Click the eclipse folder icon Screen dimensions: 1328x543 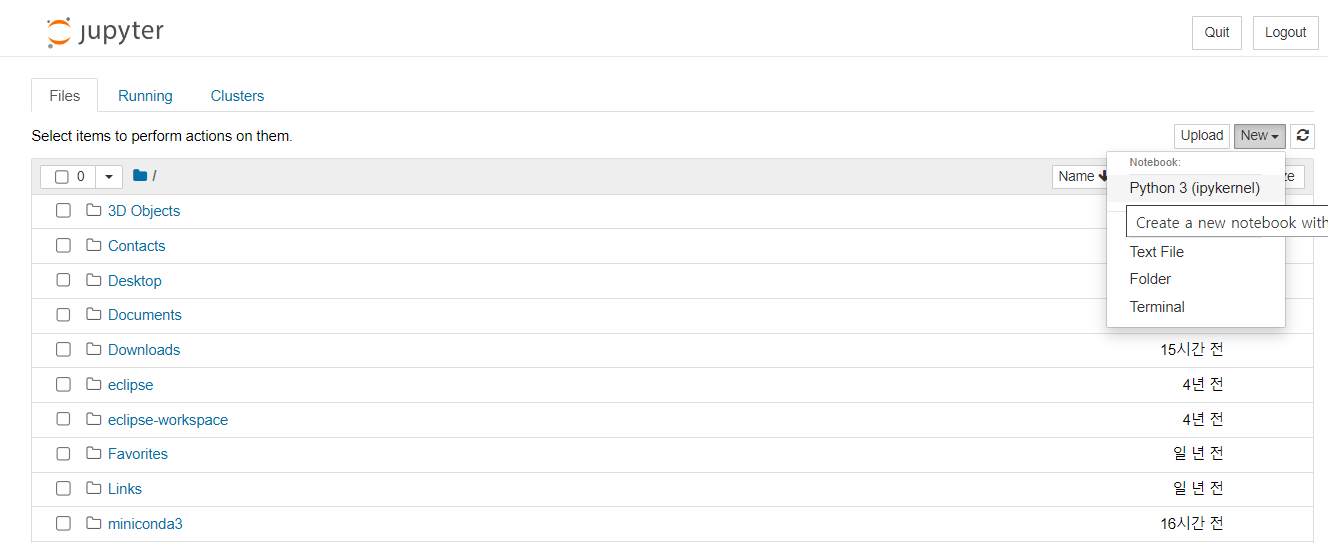tap(94, 385)
